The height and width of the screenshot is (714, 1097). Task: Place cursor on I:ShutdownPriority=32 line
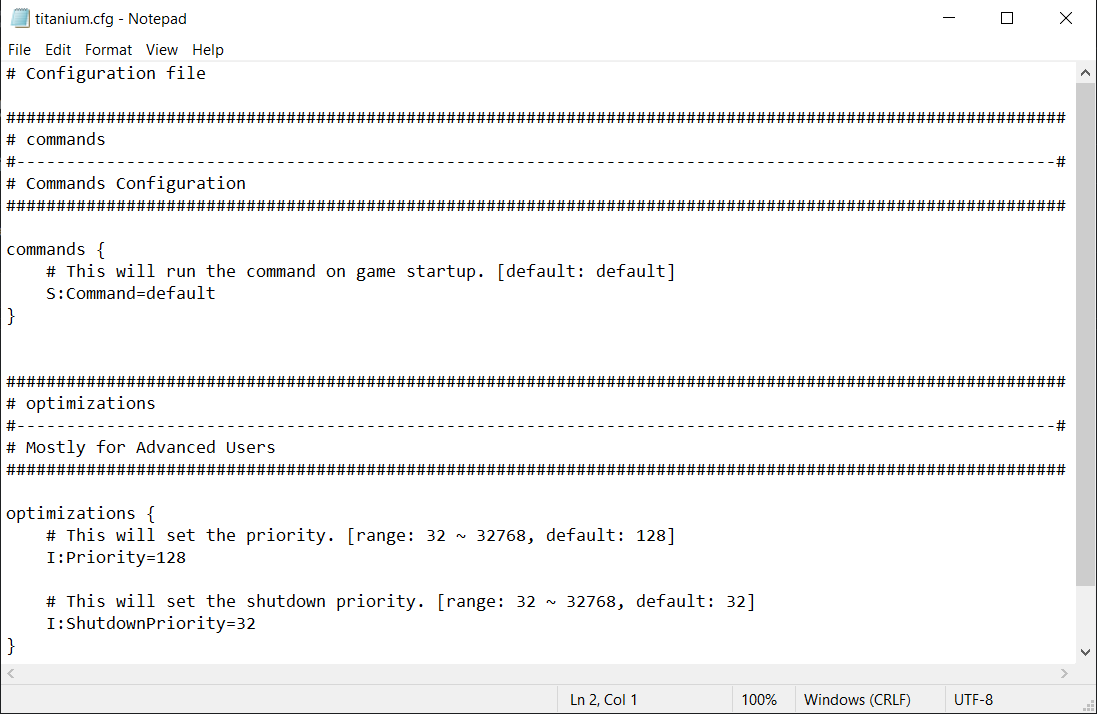pos(150,624)
